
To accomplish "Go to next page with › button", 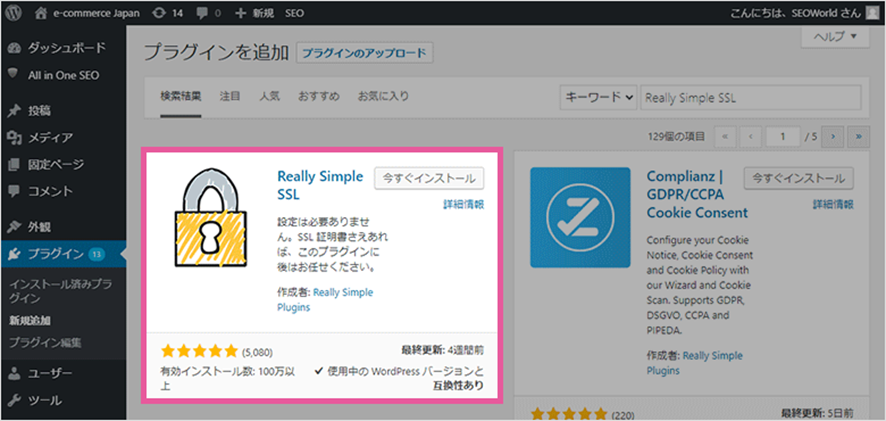I will 833,136.
